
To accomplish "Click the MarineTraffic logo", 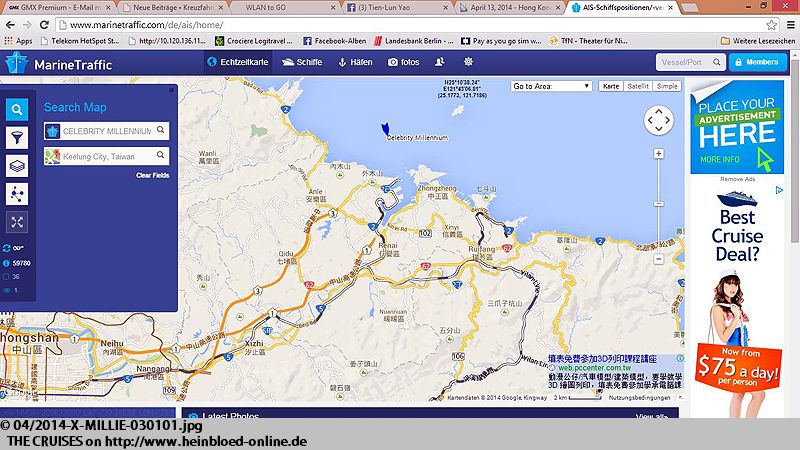I will click(x=58, y=64).
